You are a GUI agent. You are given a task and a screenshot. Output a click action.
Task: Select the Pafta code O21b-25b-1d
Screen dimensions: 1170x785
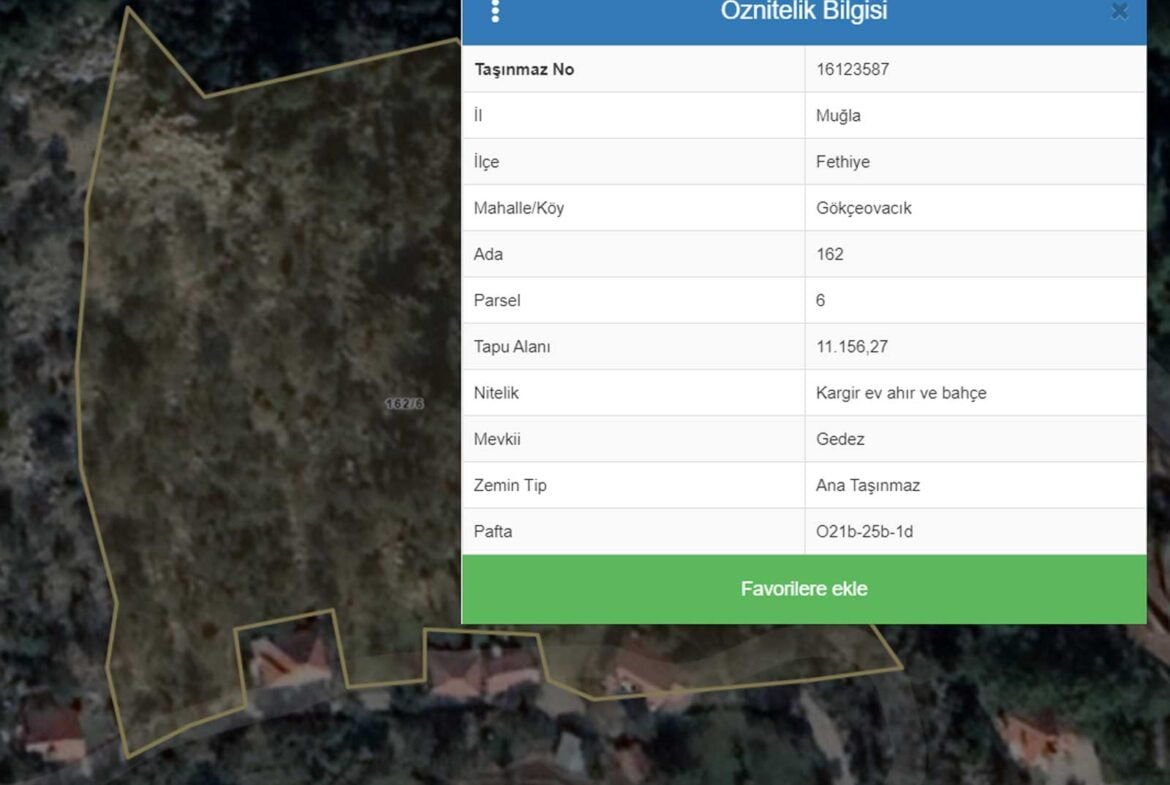point(864,531)
